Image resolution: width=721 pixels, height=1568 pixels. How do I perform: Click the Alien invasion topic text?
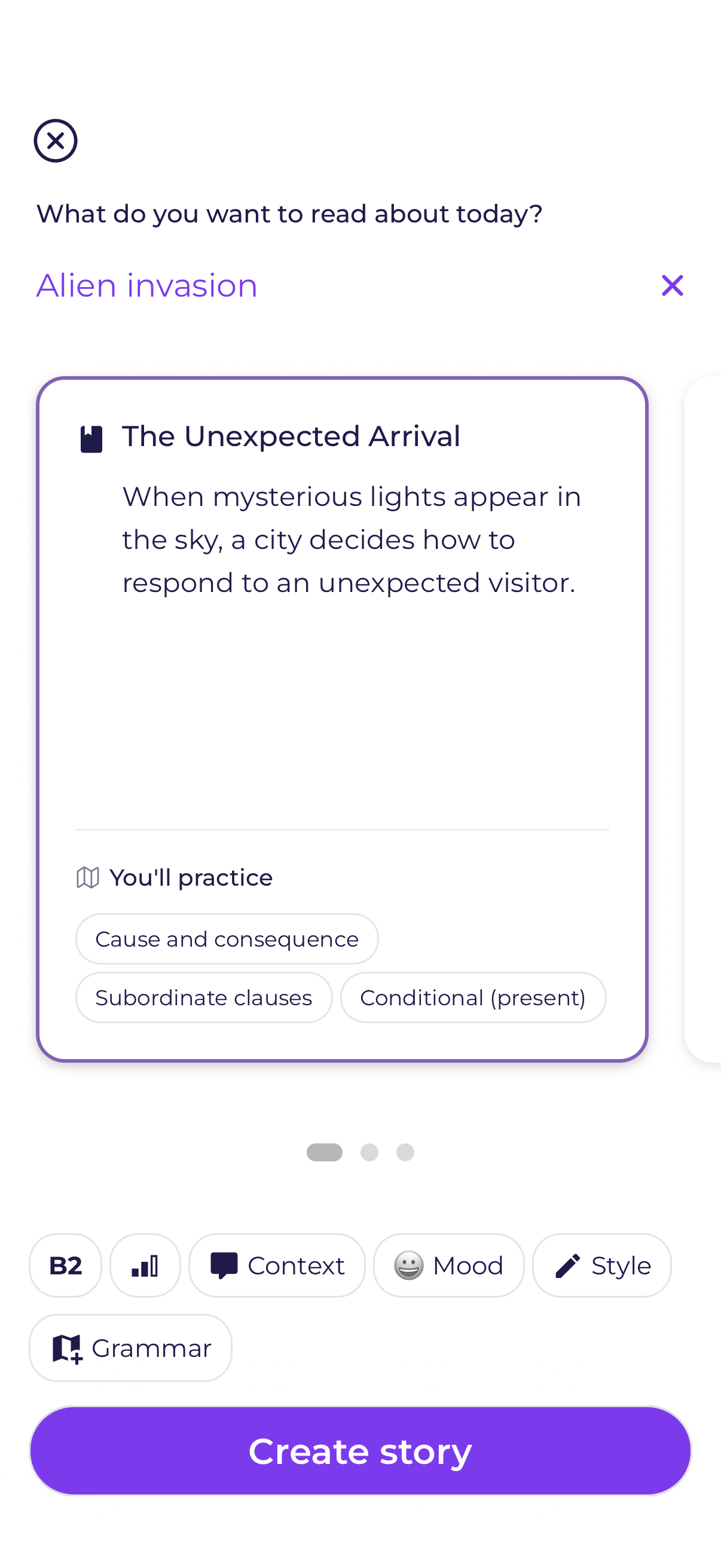(x=146, y=285)
